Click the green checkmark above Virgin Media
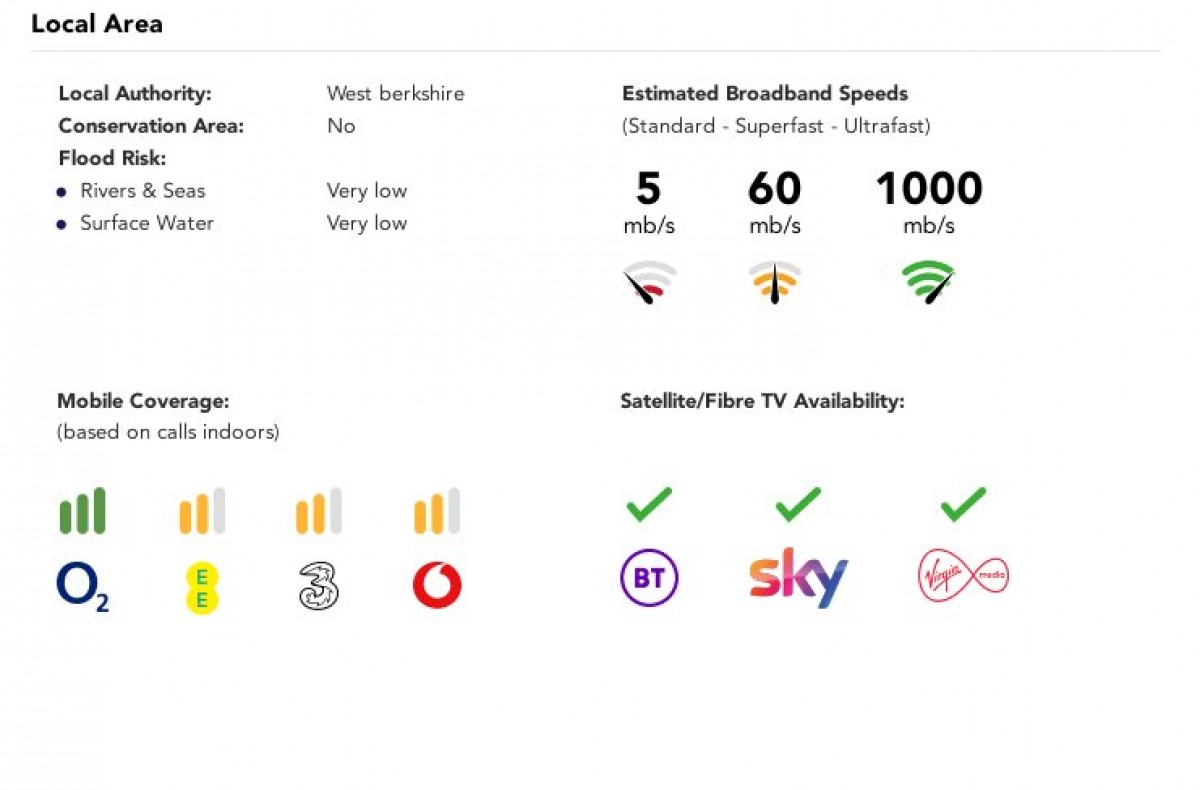This screenshot has height=790, width=1200. (x=963, y=504)
